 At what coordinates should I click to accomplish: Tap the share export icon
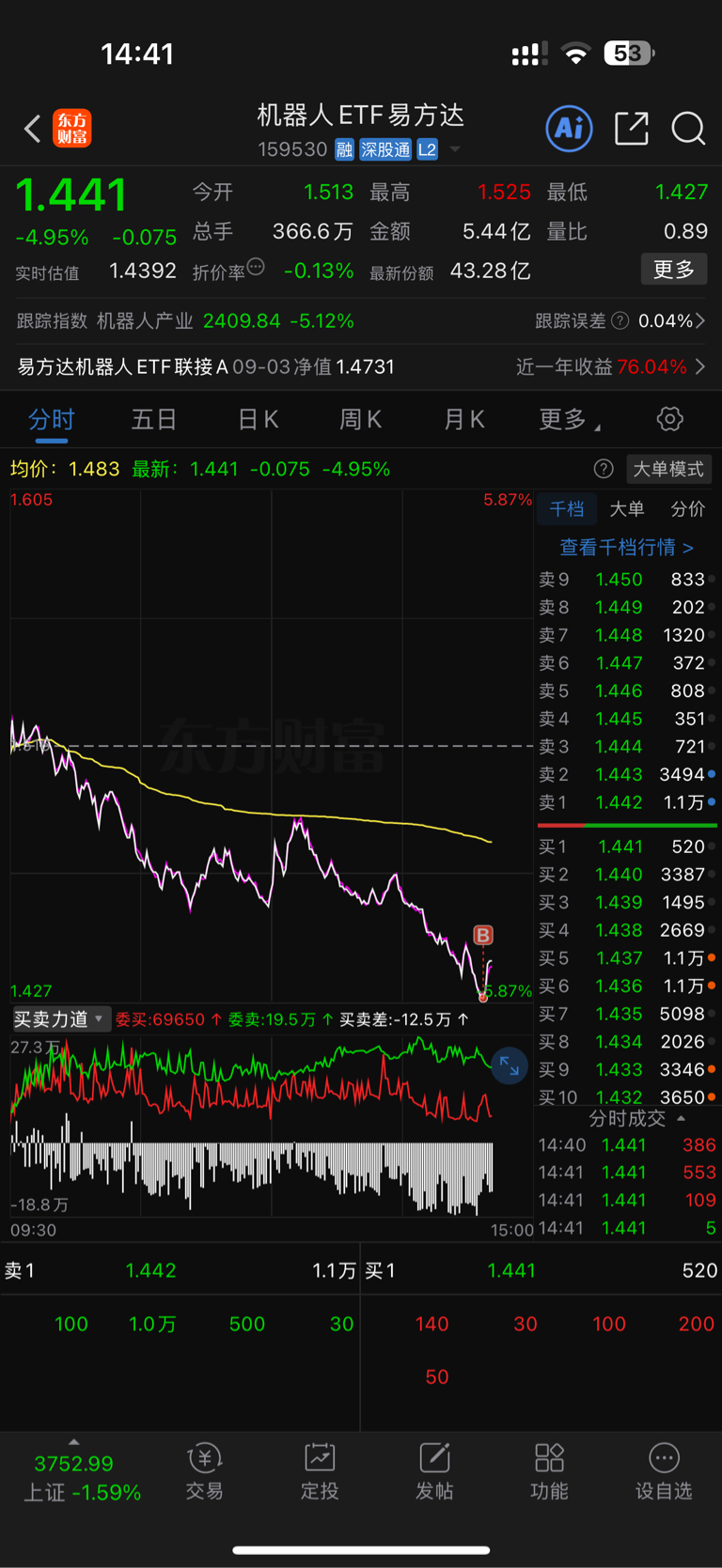tap(632, 129)
